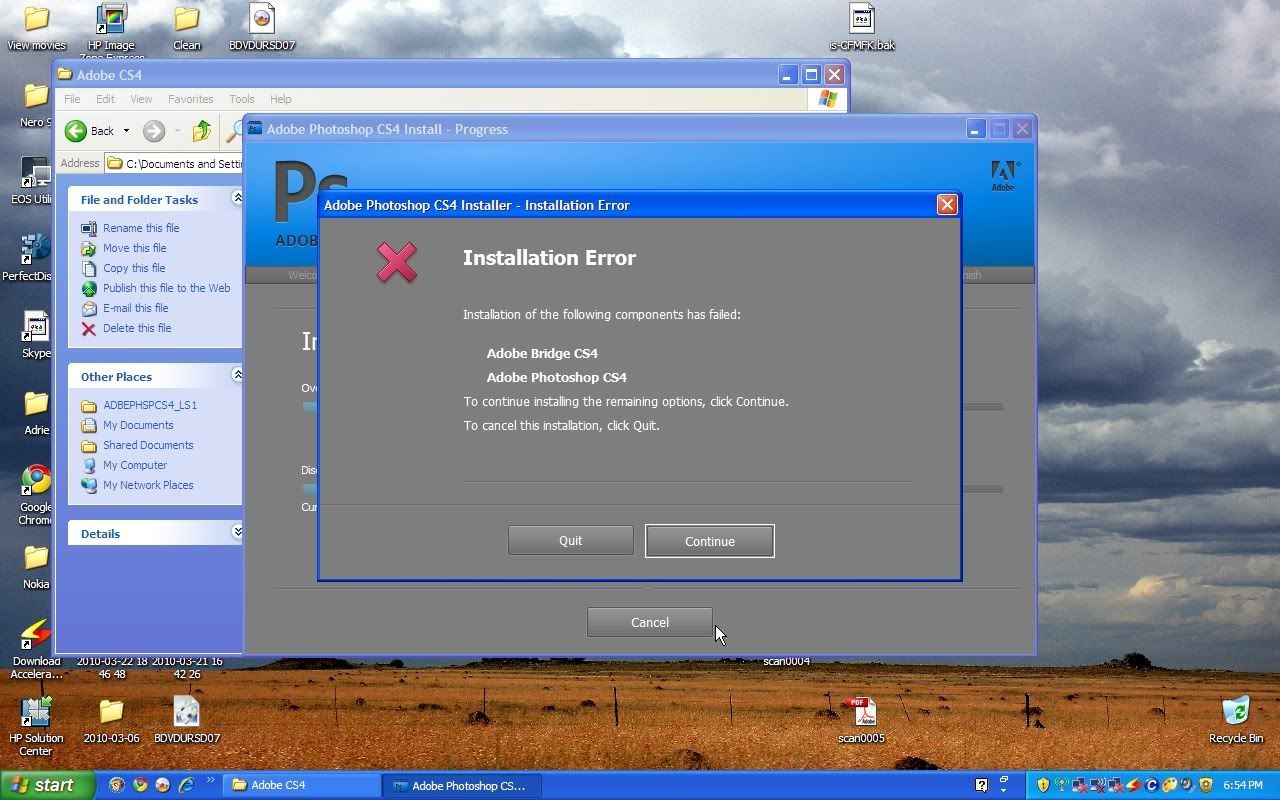Viewport: 1280px width, 800px height.
Task: Go Back in the Adobe CS4 folder window
Action: click(90, 131)
